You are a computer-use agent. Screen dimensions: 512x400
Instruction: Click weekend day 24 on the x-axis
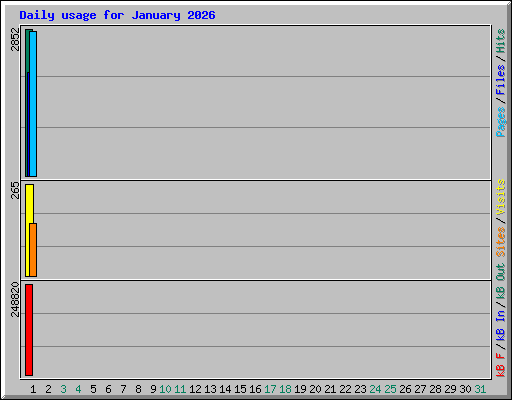[375, 389]
